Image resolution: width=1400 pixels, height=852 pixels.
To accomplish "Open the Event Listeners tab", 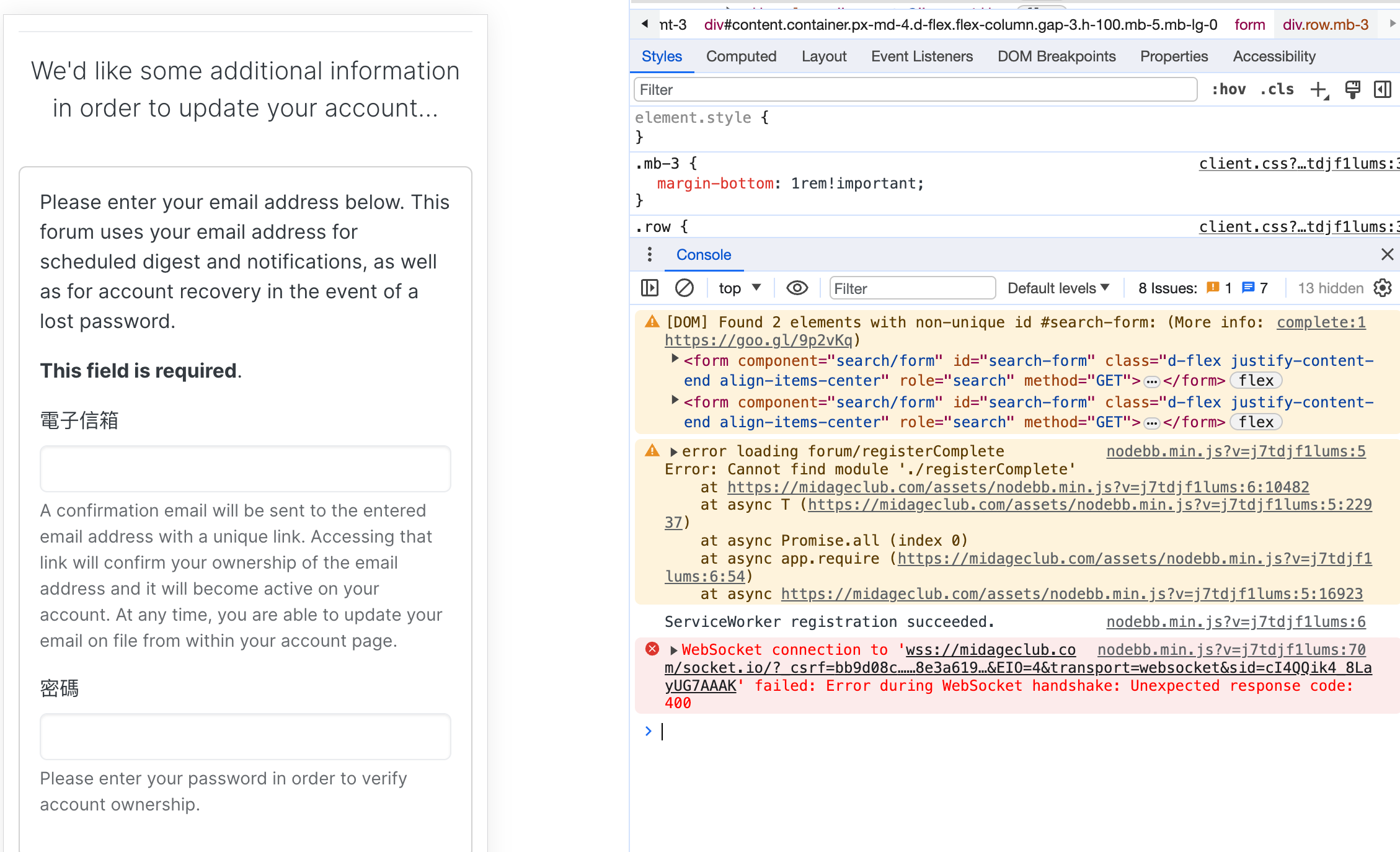I will pos(921,56).
